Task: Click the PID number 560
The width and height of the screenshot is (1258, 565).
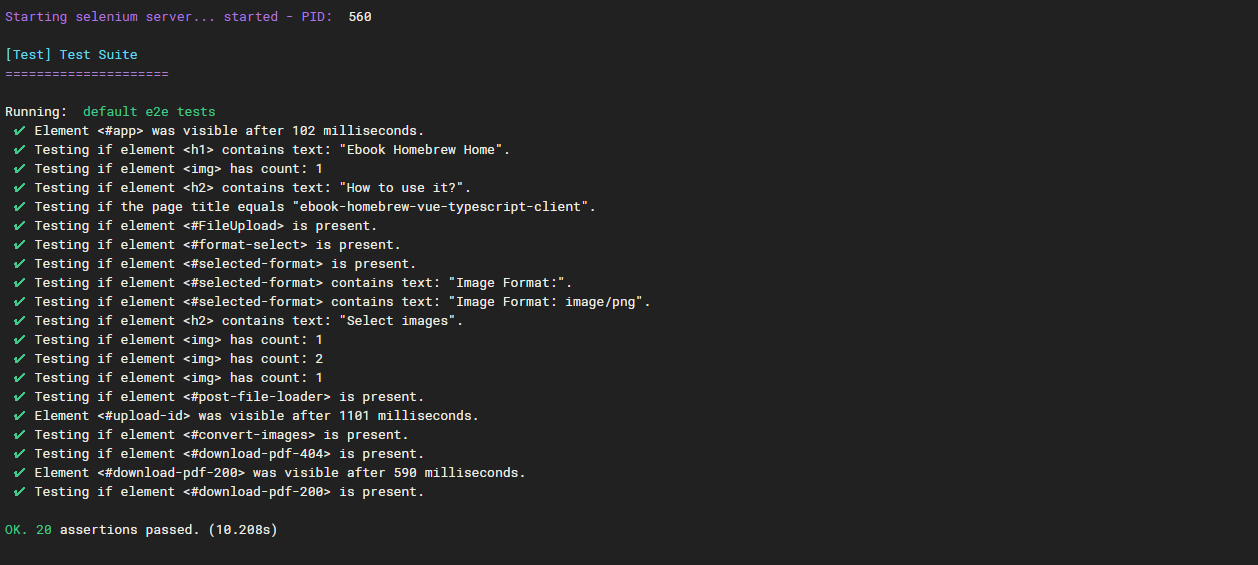Action: [360, 17]
